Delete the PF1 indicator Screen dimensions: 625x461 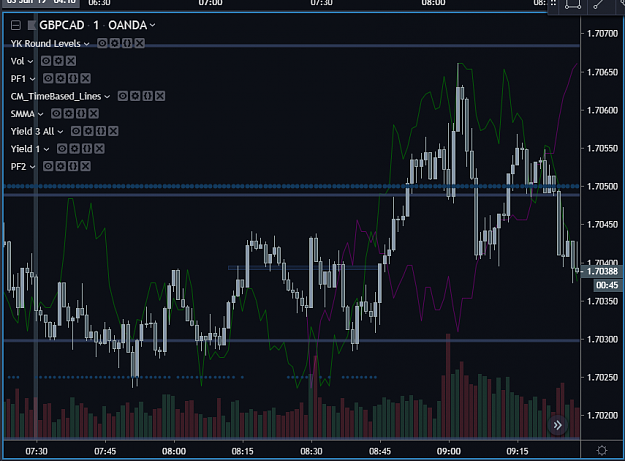(x=85, y=78)
